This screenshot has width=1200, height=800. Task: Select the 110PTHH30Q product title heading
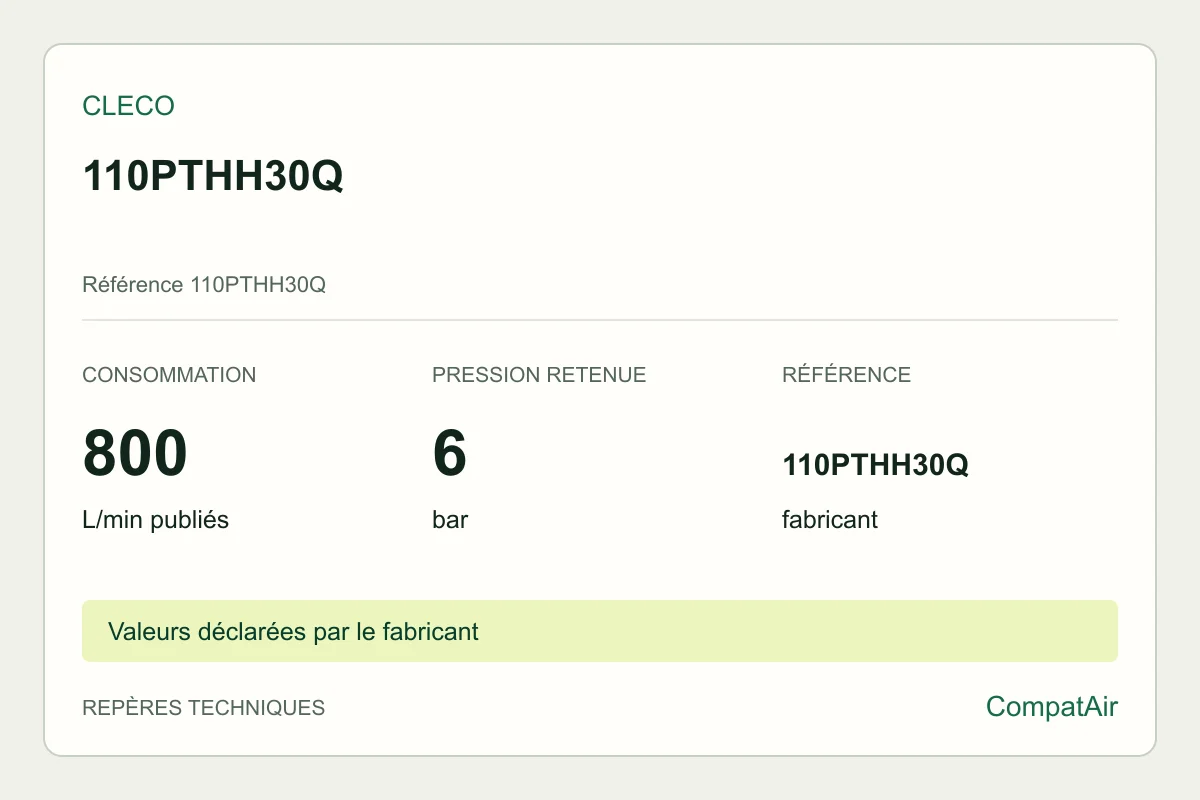coord(213,177)
